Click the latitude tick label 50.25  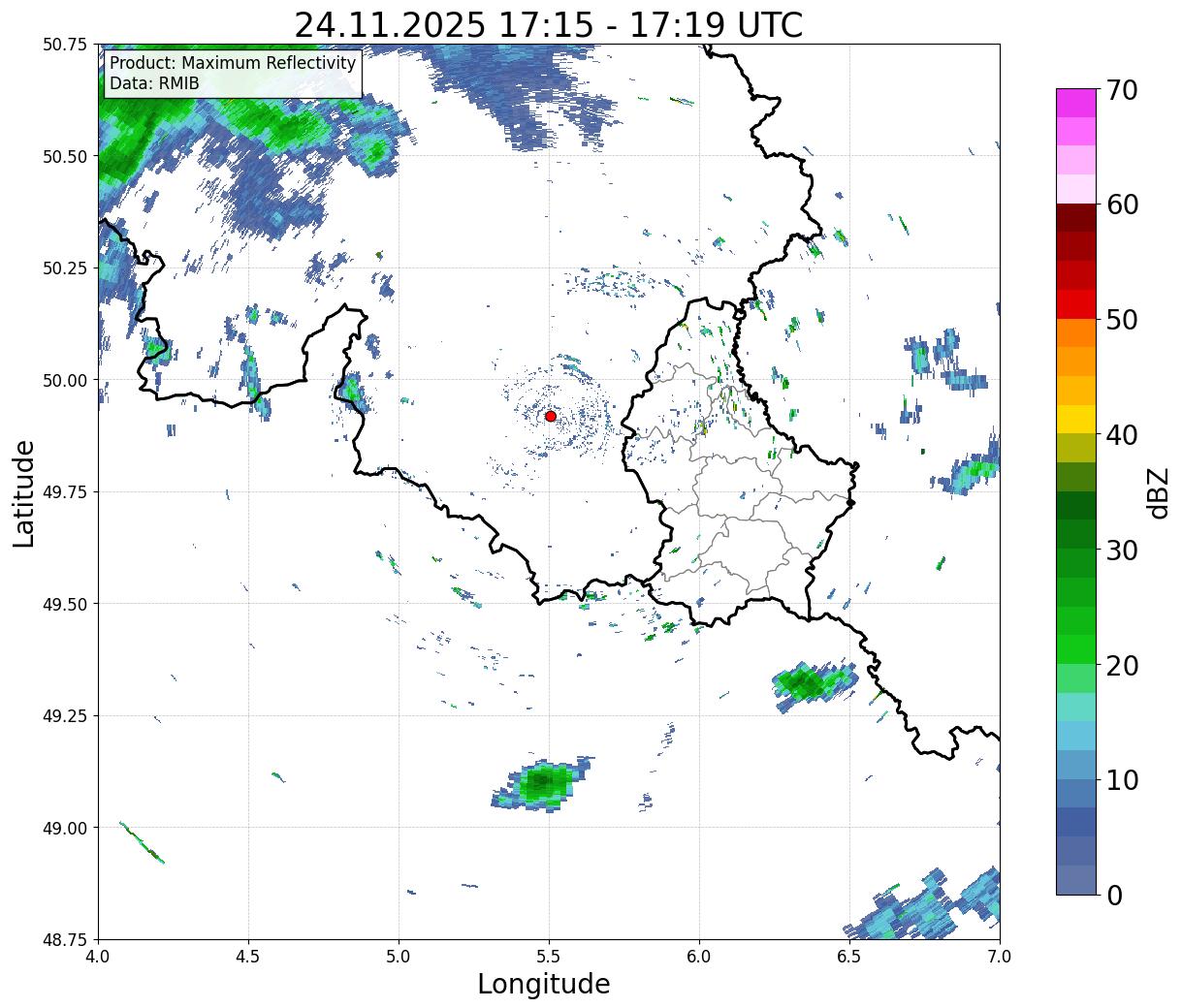tap(65, 268)
